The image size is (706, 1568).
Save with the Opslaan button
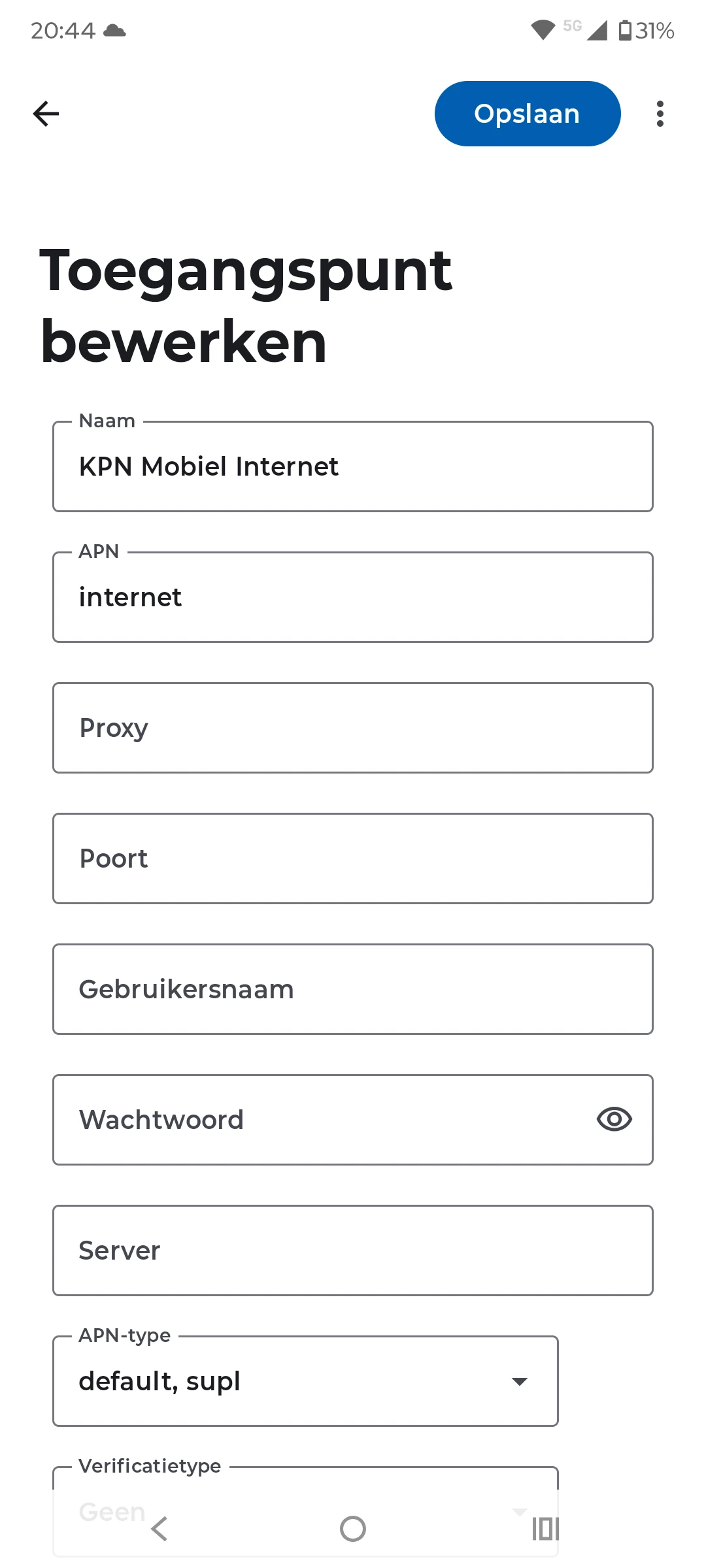[527, 114]
